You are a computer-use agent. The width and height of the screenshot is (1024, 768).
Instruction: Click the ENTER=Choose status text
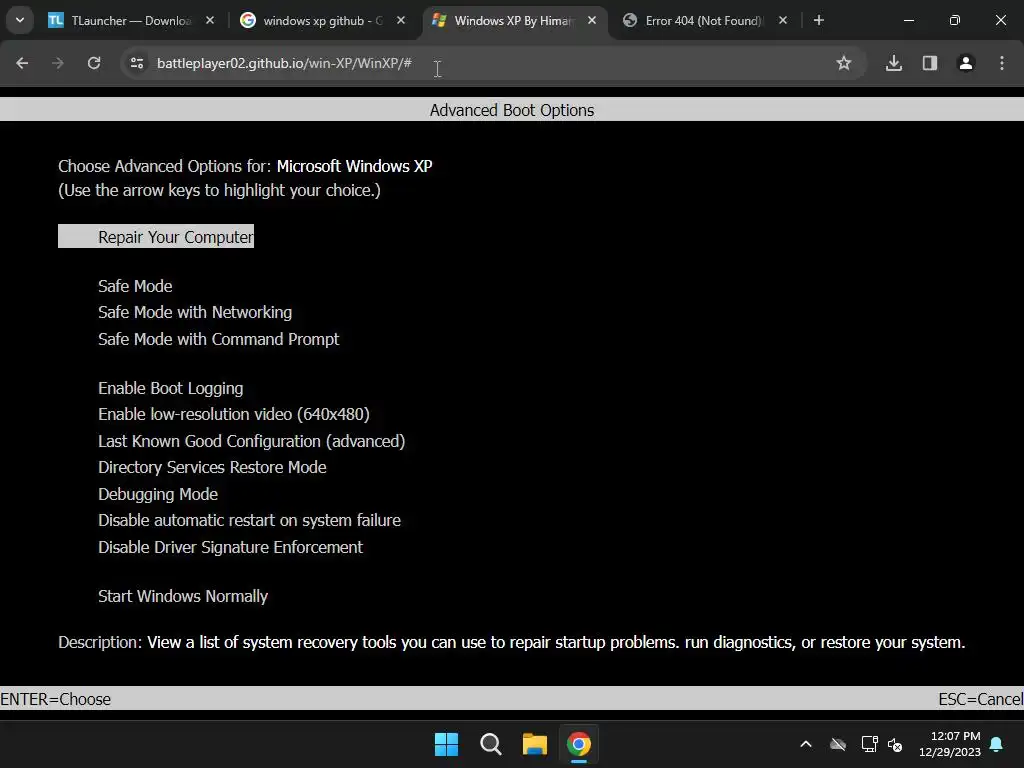pos(56,699)
